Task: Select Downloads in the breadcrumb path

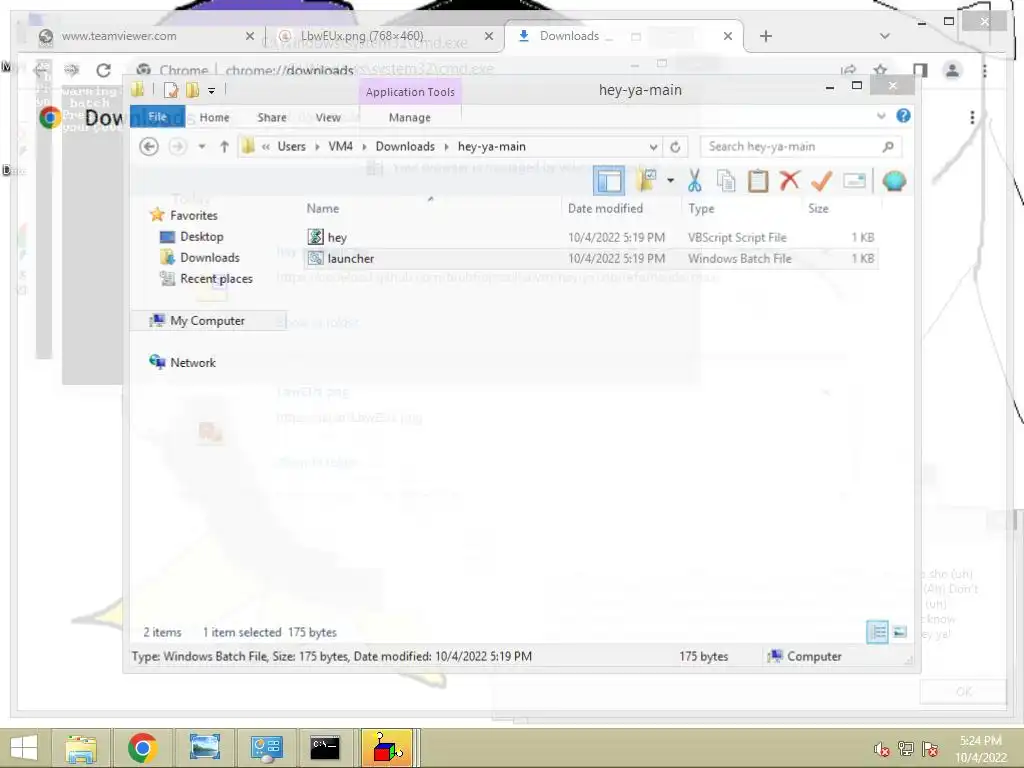Action: (x=405, y=146)
